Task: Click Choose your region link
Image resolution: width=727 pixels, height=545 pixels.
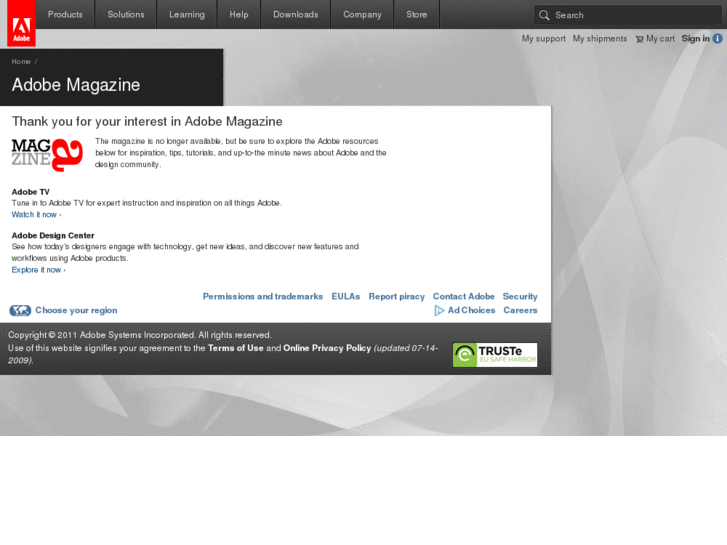Action: pos(76,310)
